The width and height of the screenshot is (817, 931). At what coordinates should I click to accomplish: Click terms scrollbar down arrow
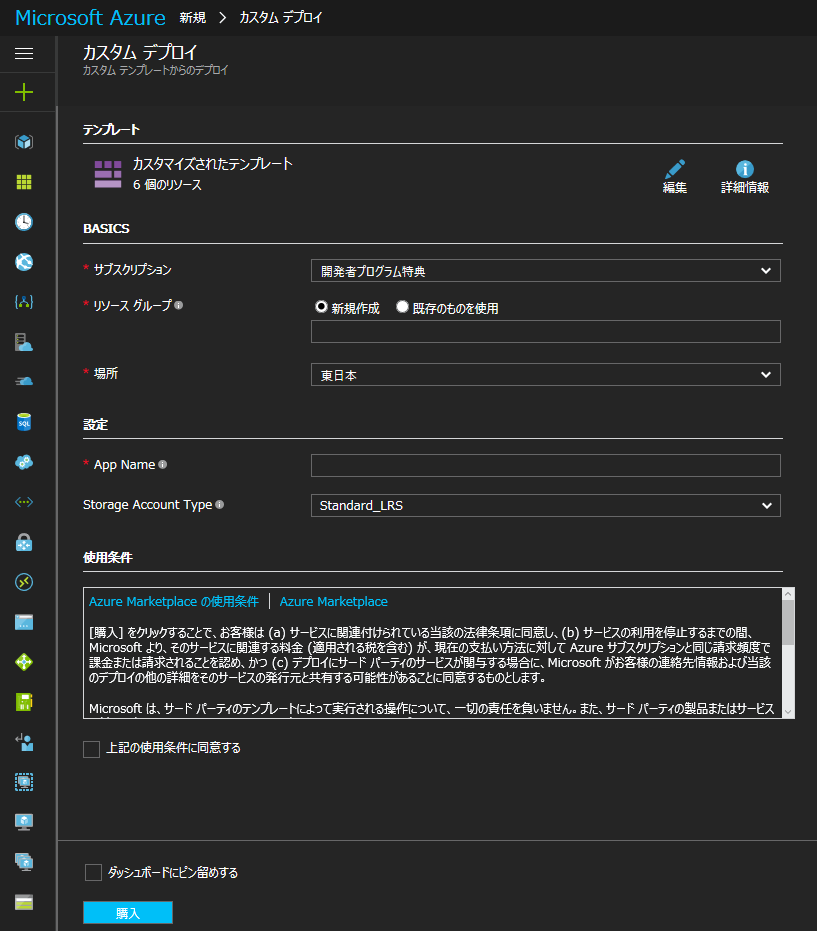point(788,712)
